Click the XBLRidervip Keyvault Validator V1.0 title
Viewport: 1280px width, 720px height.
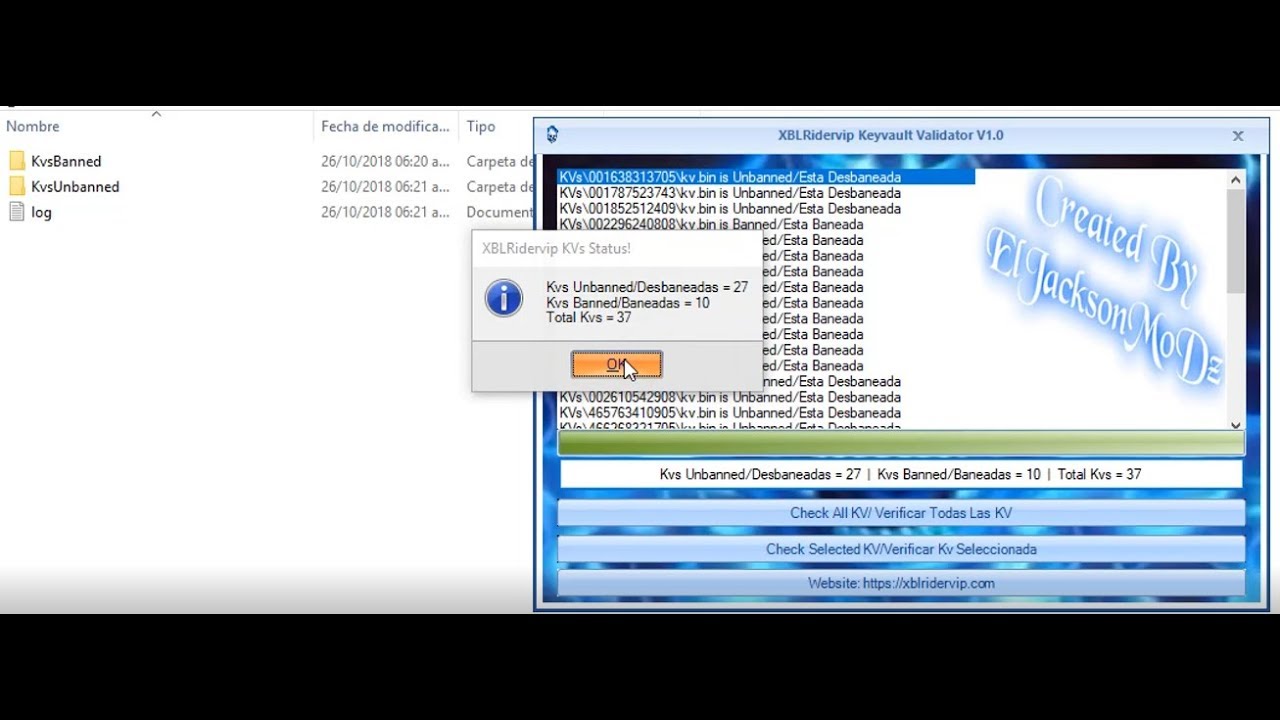891,135
